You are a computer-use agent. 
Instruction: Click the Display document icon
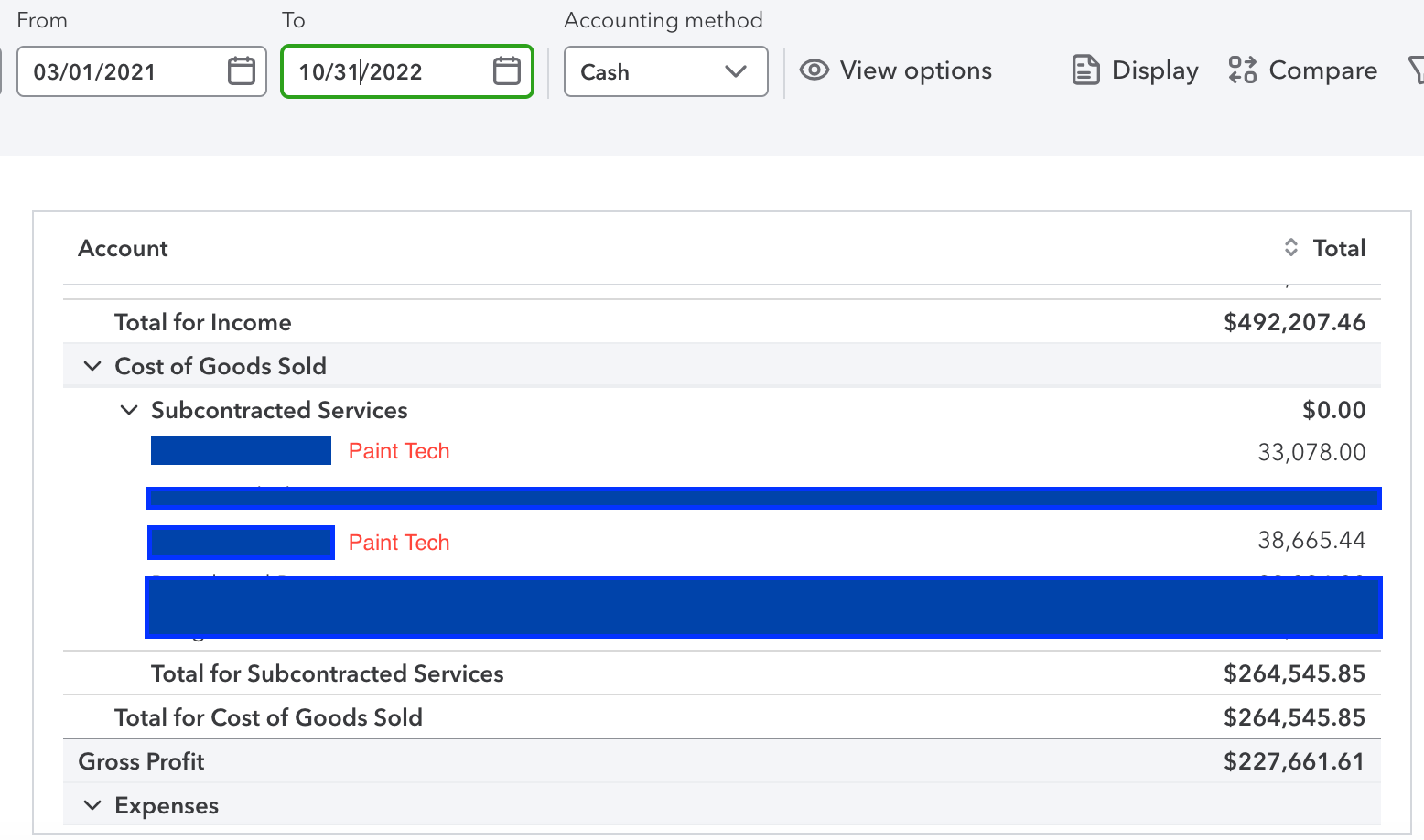coord(1085,70)
